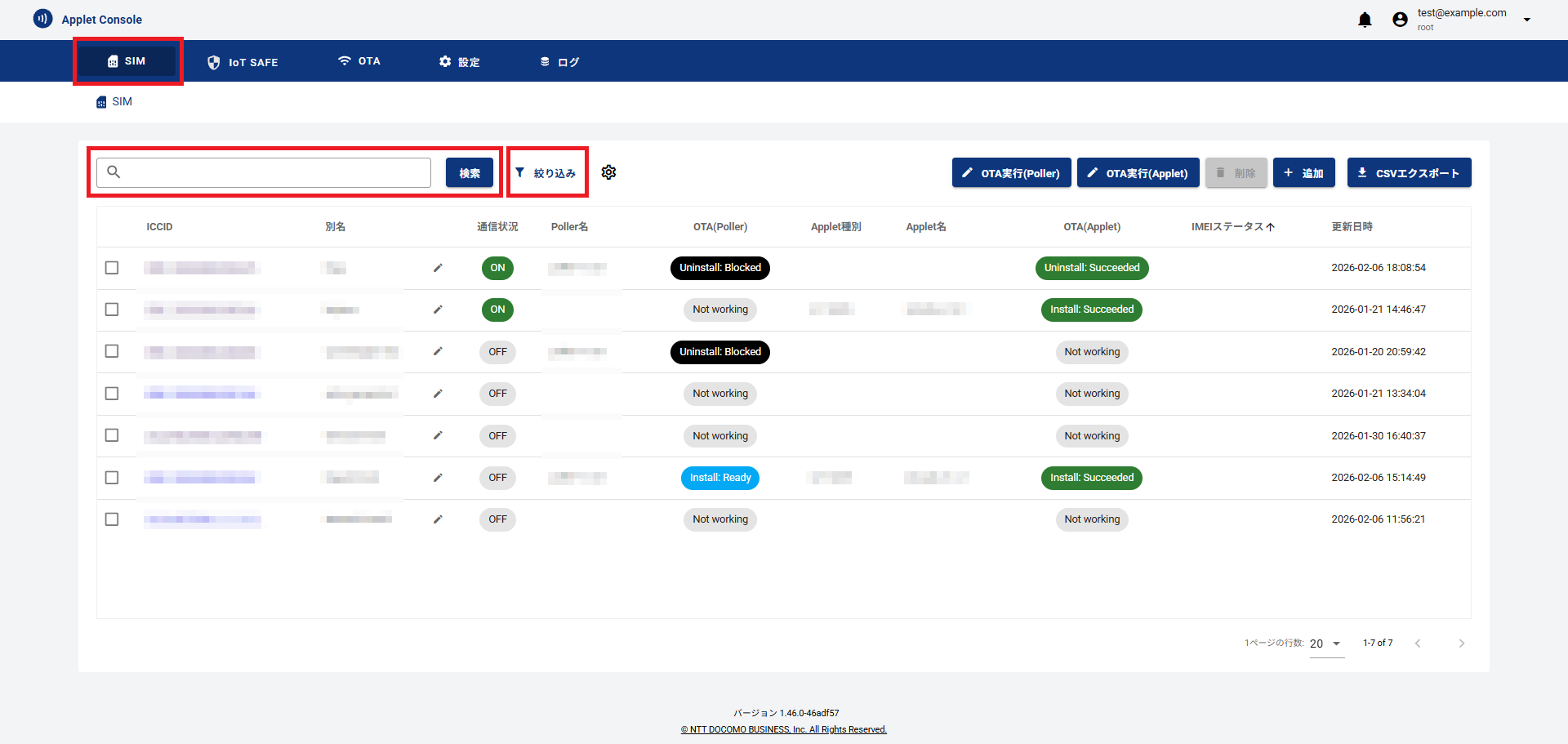Click the Applet種別 column header
The width and height of the screenshot is (1568, 744).
tap(836, 227)
